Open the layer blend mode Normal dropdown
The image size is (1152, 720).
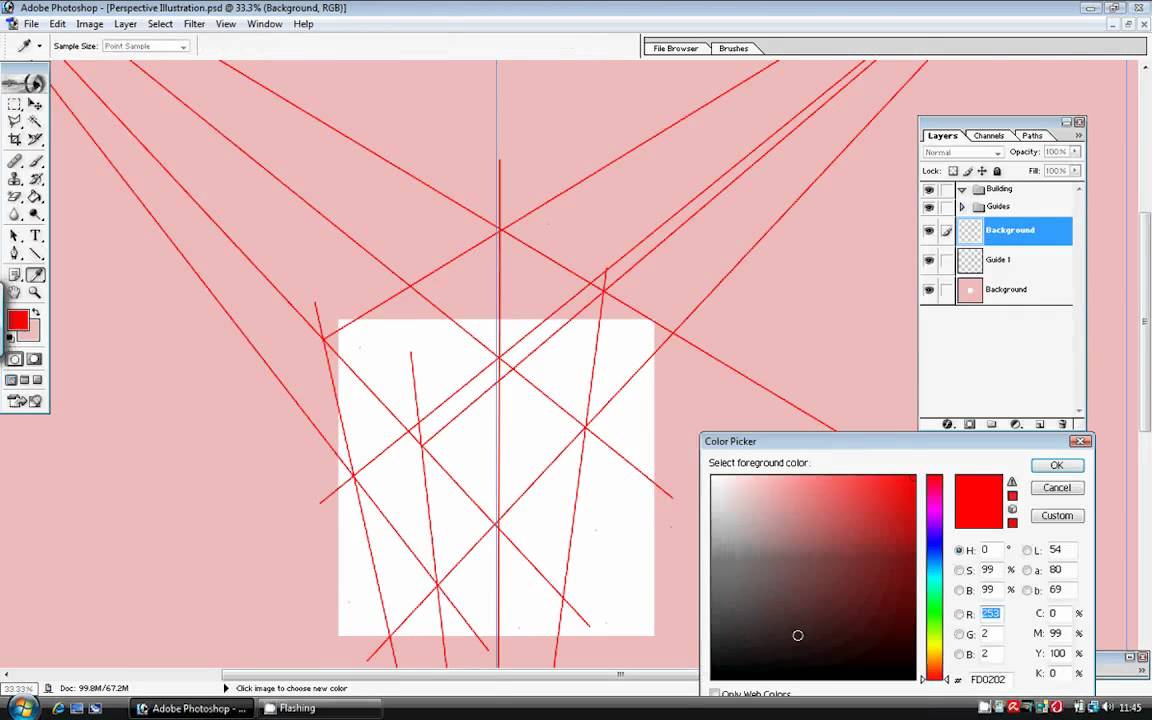963,152
